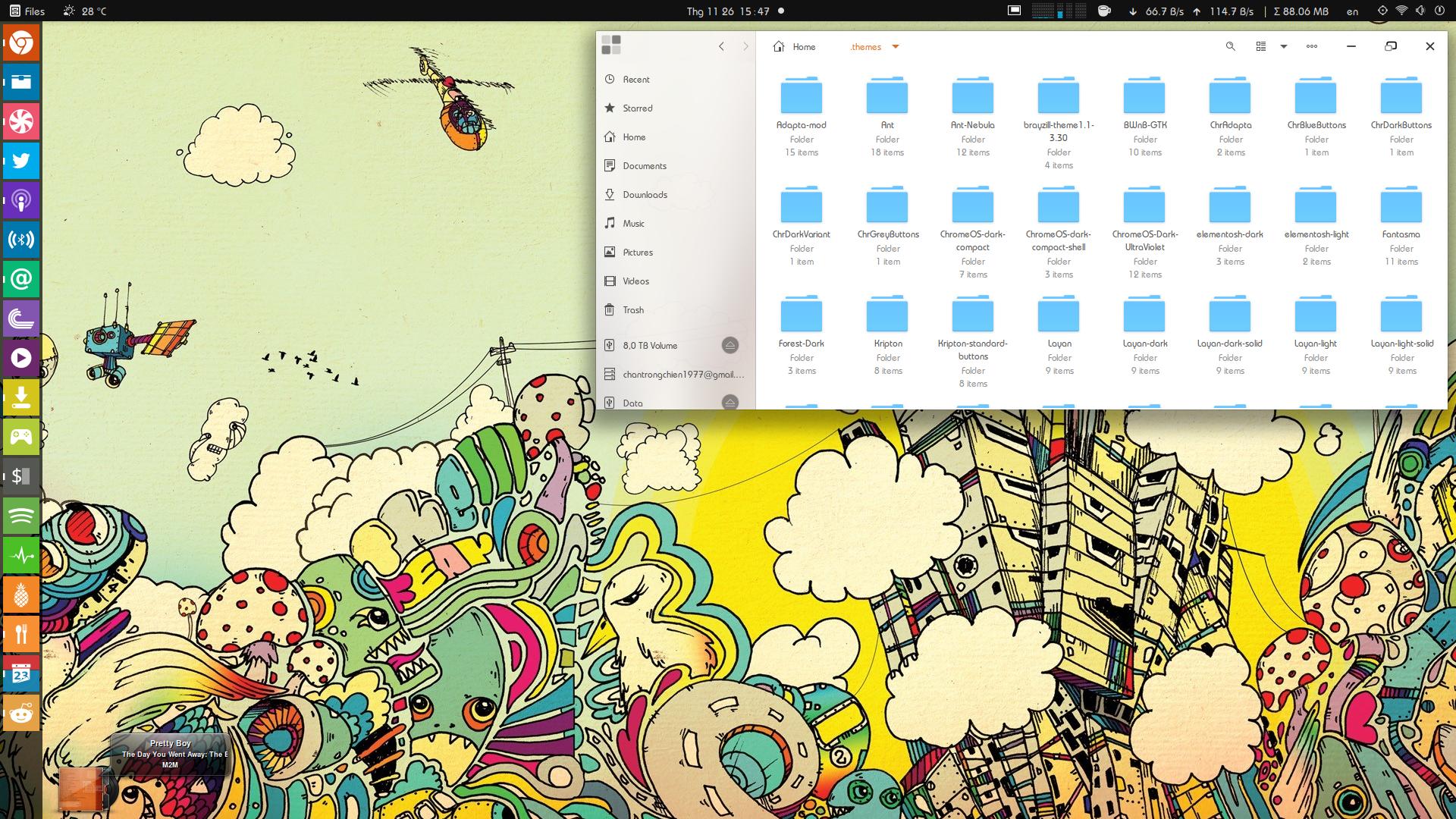Launch Reddit from the dock
The image size is (1456, 819).
(x=21, y=713)
